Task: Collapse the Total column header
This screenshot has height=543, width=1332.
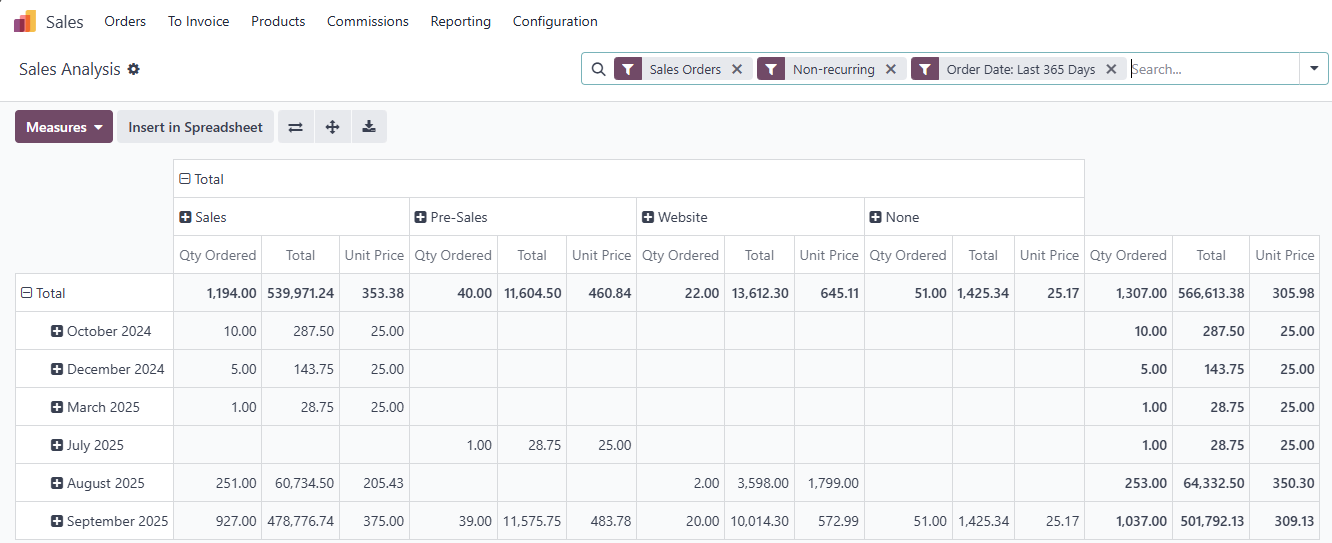Action: pos(185,179)
